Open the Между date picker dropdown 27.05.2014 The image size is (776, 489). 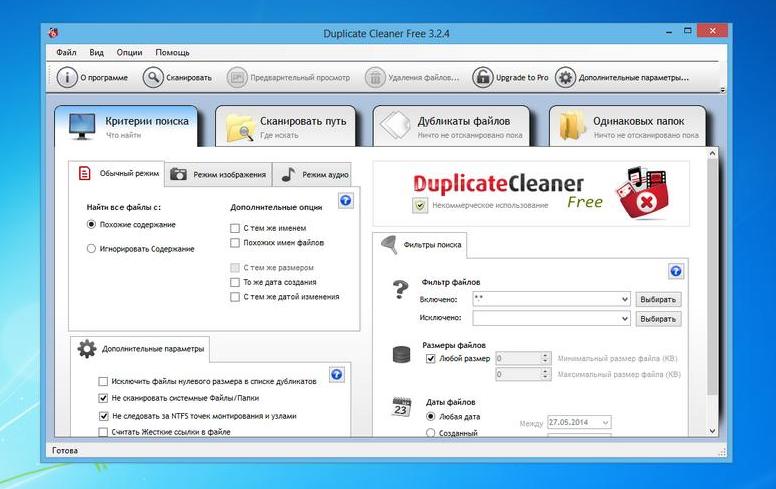605,422
